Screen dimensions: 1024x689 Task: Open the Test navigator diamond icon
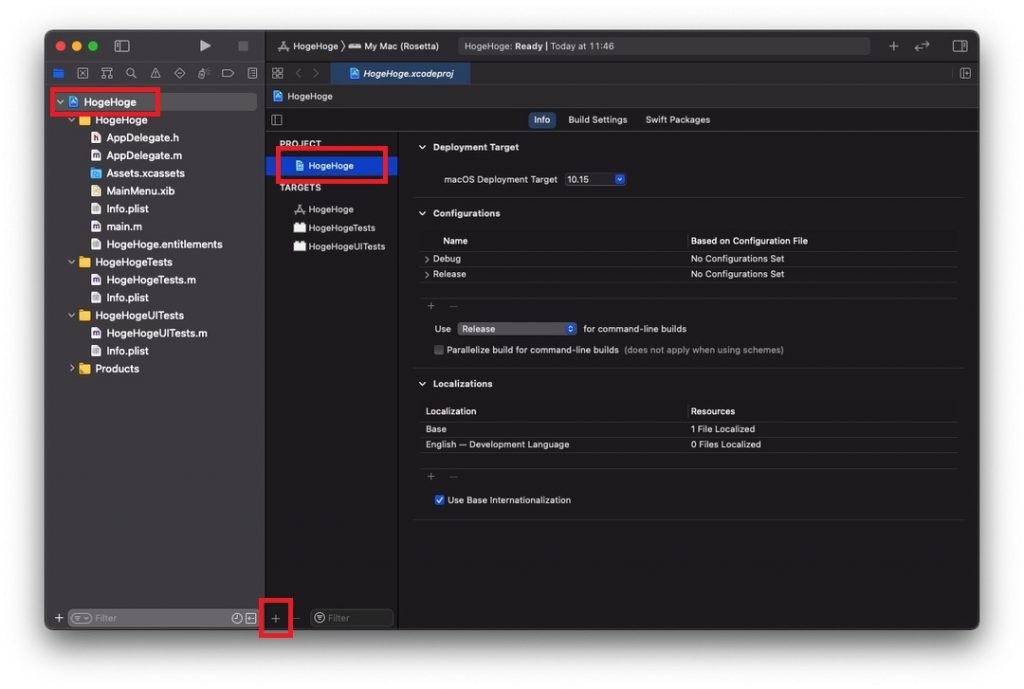point(180,73)
